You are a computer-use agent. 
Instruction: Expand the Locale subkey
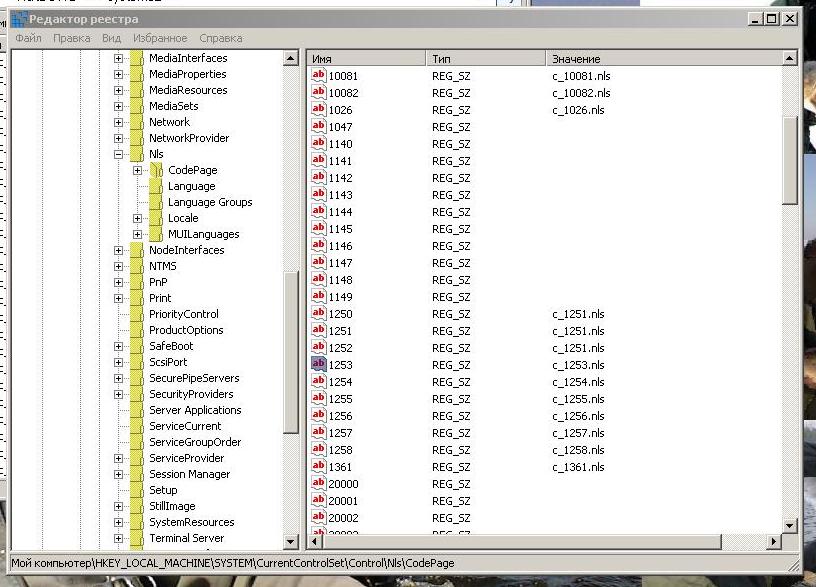pyautogui.click(x=138, y=218)
